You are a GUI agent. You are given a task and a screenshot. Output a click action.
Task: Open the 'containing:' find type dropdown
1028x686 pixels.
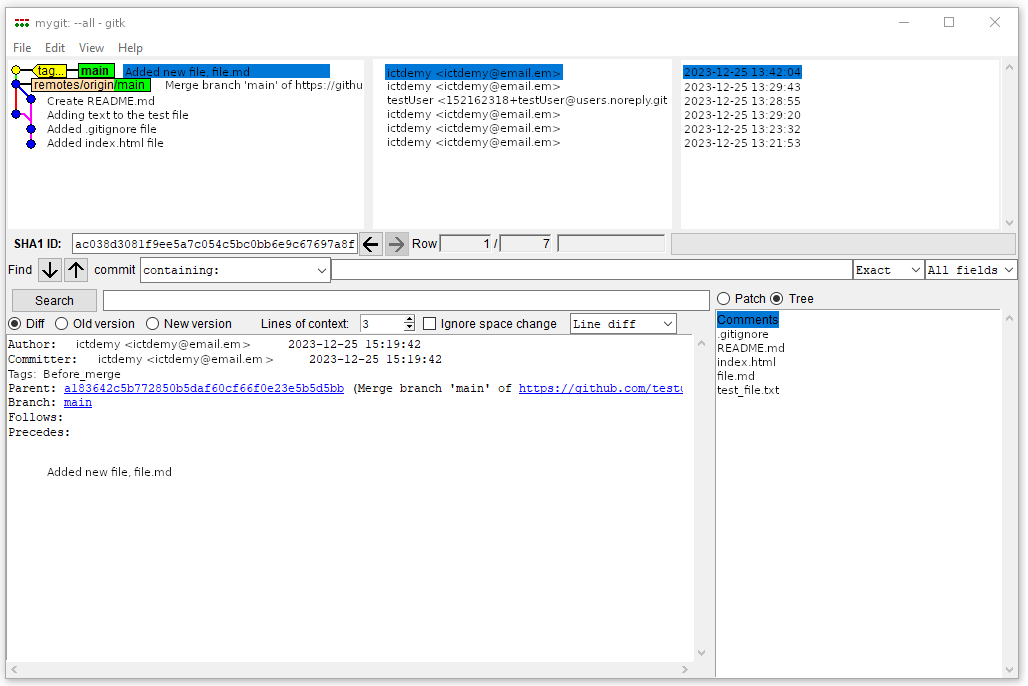pyautogui.click(x=235, y=270)
